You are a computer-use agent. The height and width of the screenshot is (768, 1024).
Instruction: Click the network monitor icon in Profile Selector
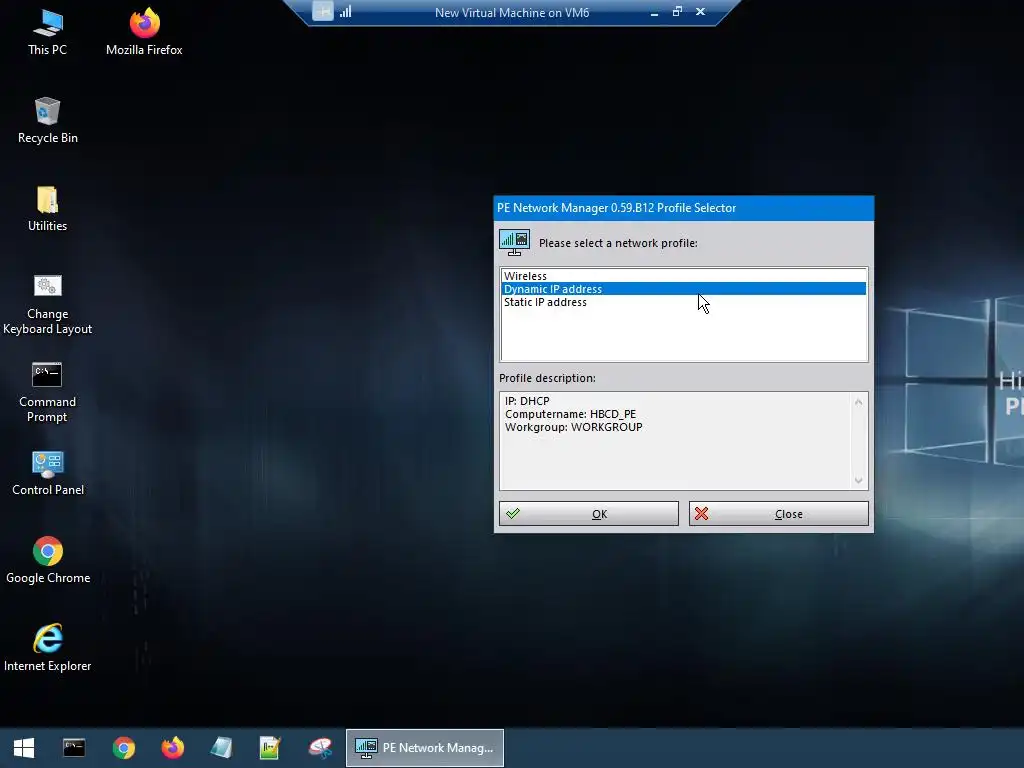[515, 243]
